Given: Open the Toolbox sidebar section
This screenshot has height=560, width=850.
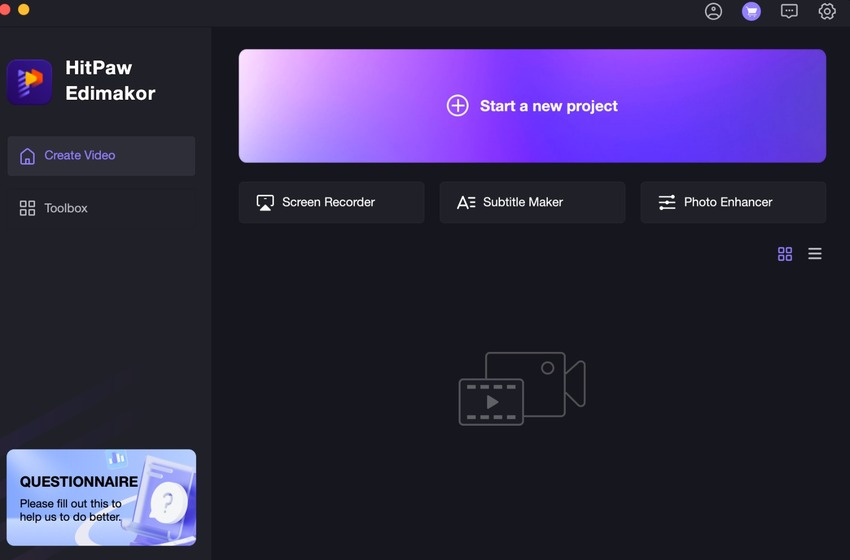Looking at the screenshot, I should click(101, 208).
